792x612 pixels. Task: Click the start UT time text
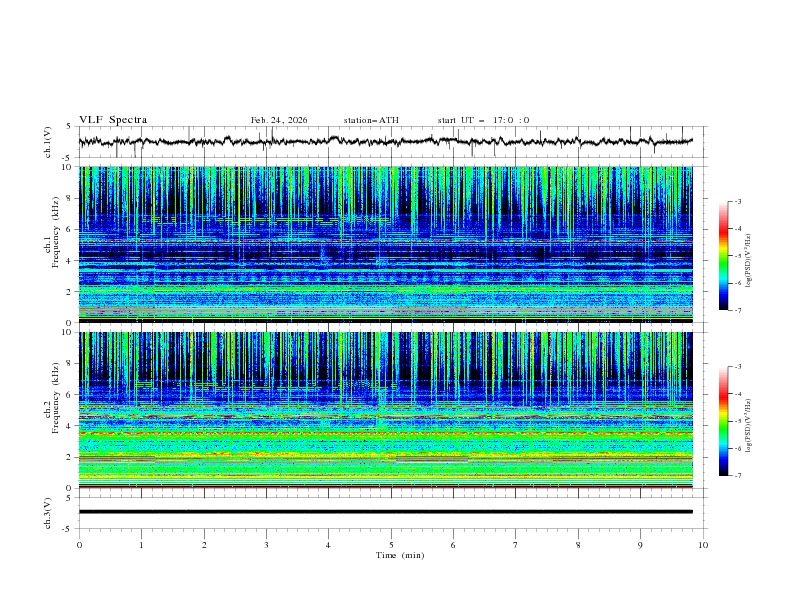[x=483, y=120]
